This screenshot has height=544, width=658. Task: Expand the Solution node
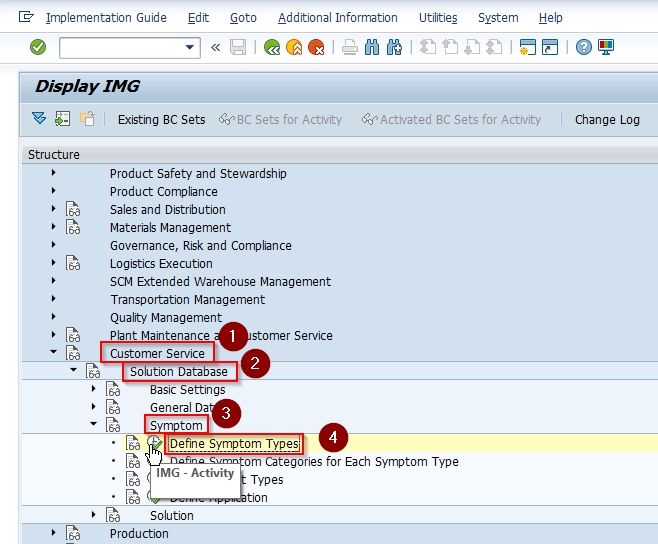point(94,515)
